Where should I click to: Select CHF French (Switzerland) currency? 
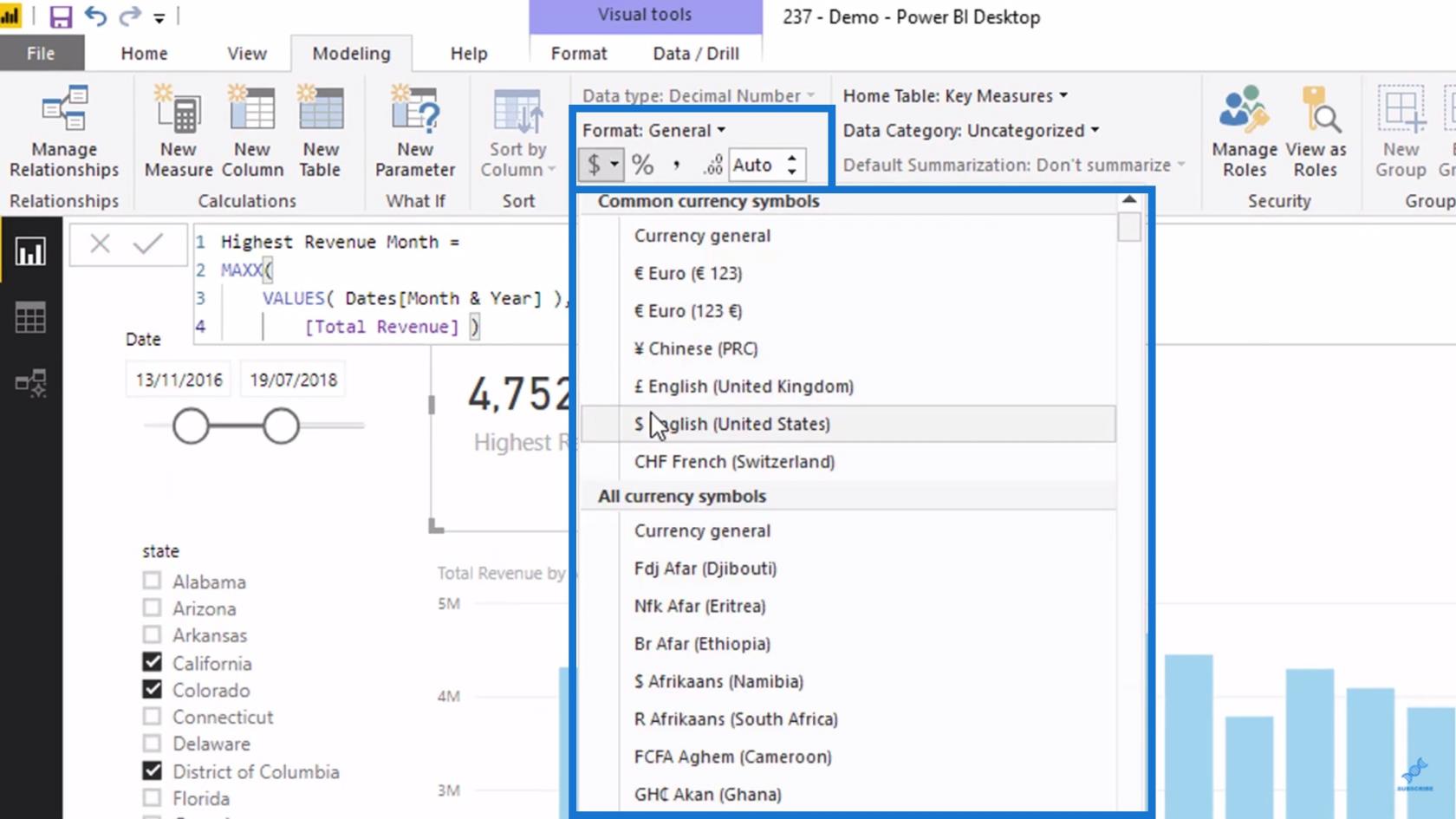(848, 462)
